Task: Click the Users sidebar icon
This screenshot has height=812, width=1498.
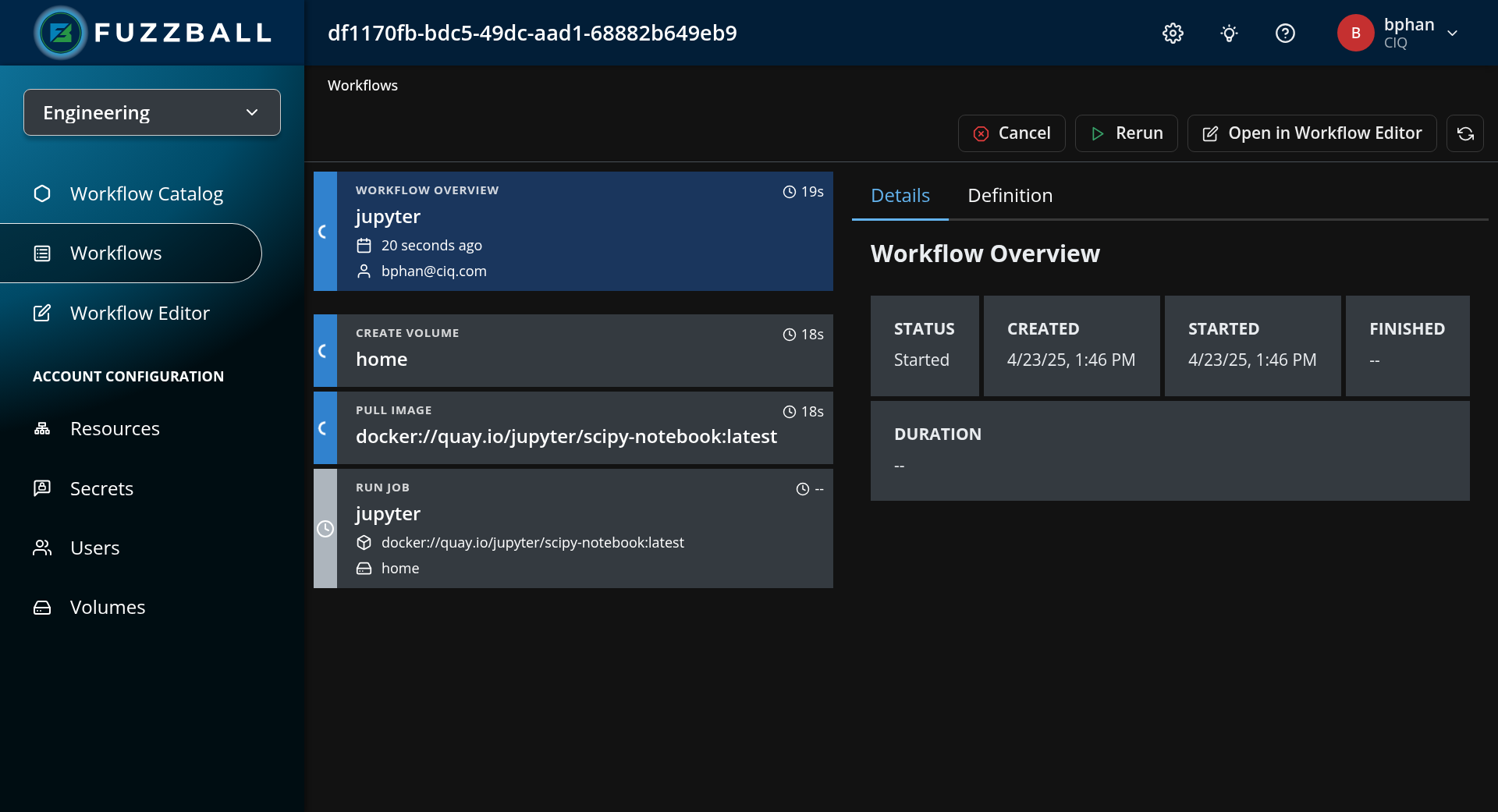Action: (41, 547)
